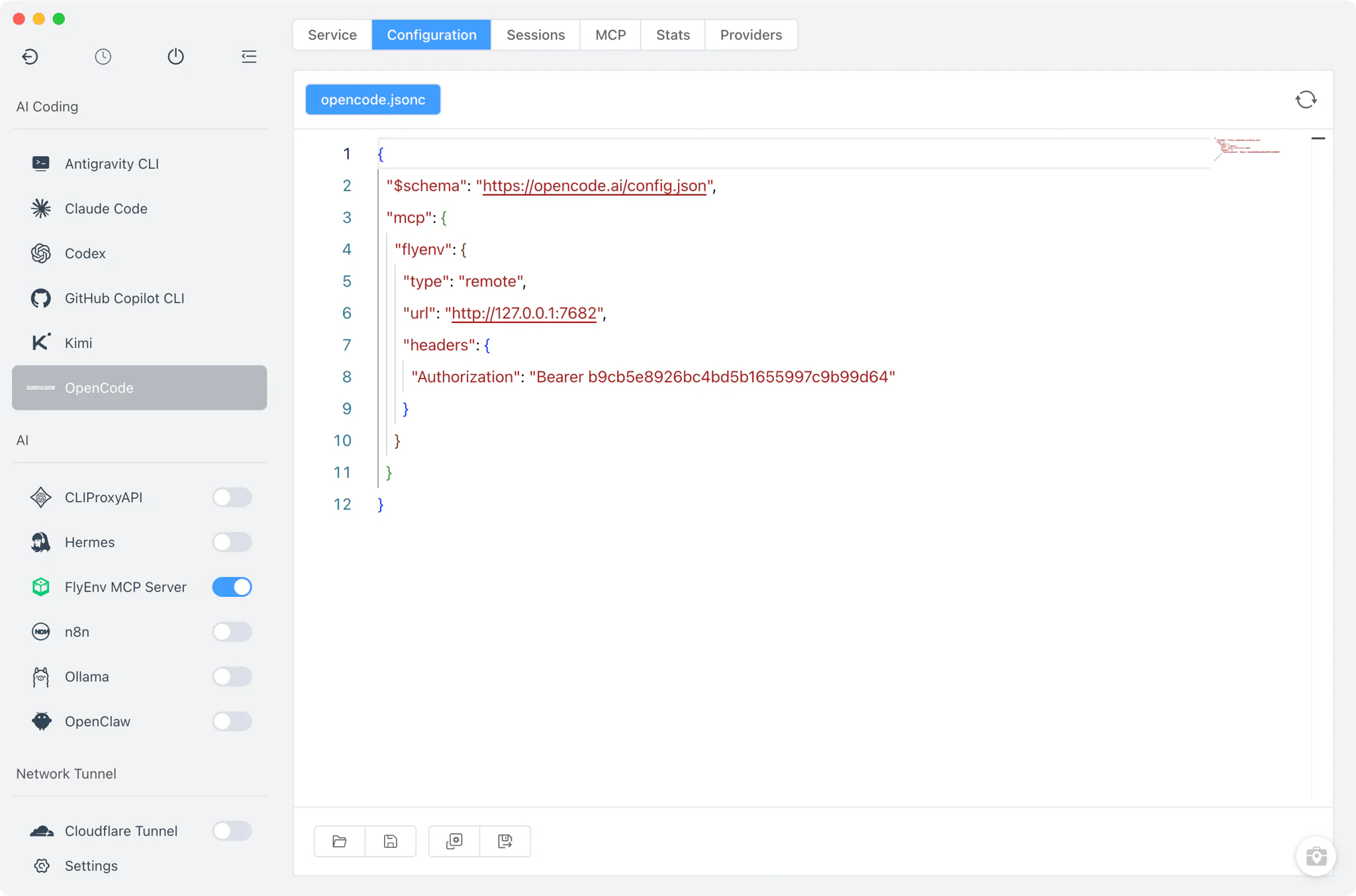
Task: Click the back/exit arrow icon in sidebar
Action: point(30,57)
